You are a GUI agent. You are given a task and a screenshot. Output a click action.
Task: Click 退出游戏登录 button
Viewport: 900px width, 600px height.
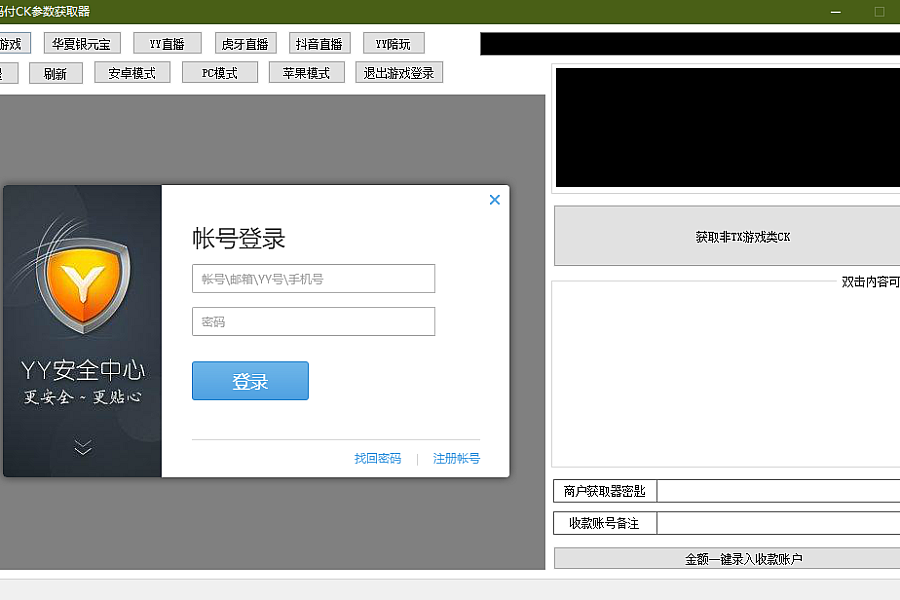tap(399, 73)
